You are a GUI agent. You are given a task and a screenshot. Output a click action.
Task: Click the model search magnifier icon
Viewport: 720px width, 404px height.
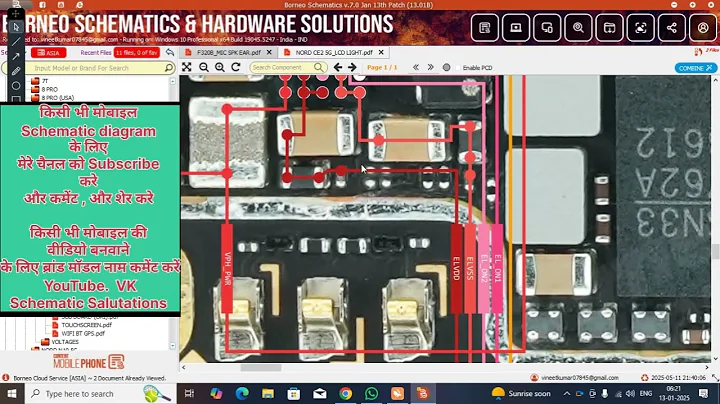pos(169,68)
